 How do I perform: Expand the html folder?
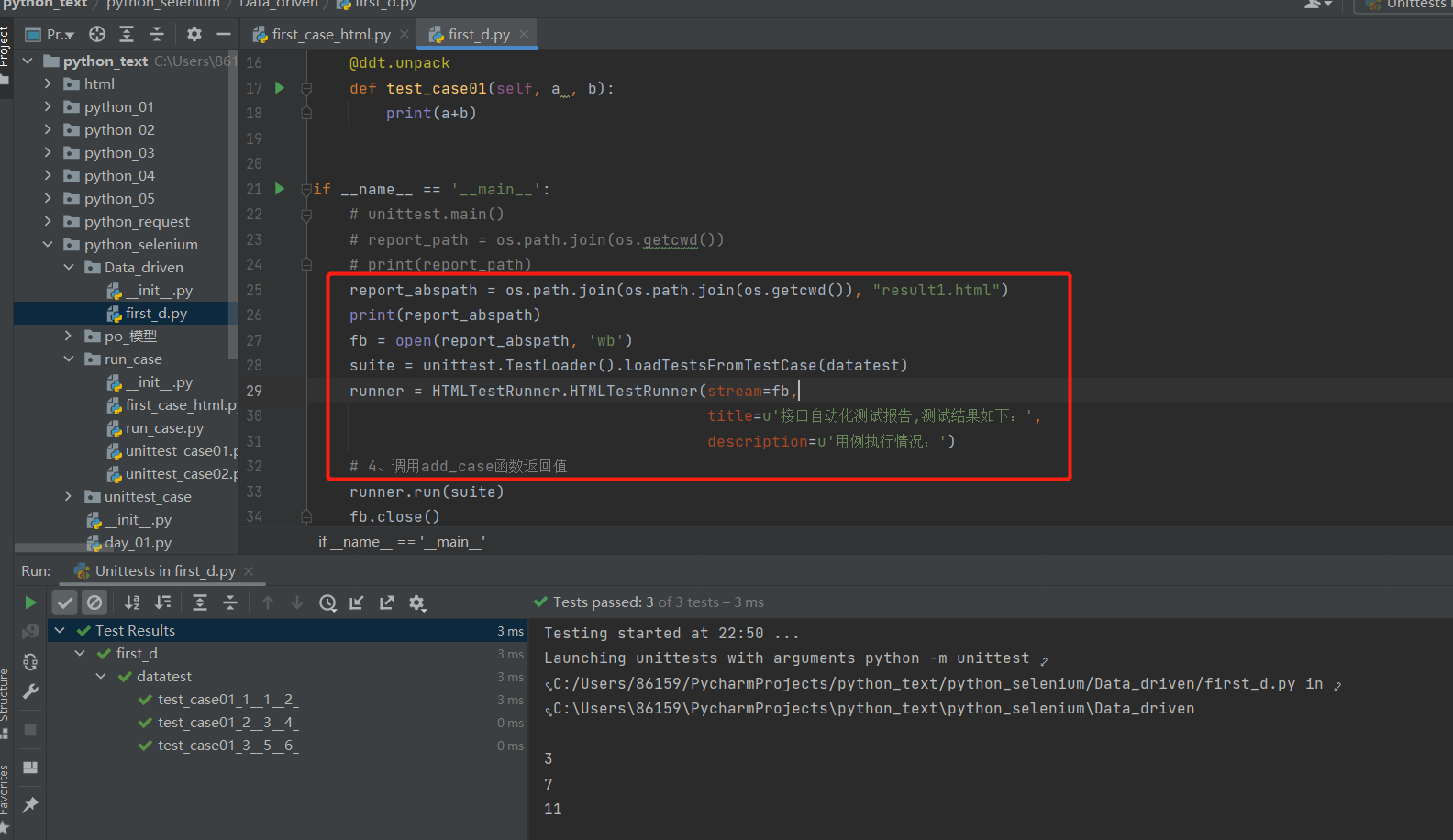click(x=48, y=83)
